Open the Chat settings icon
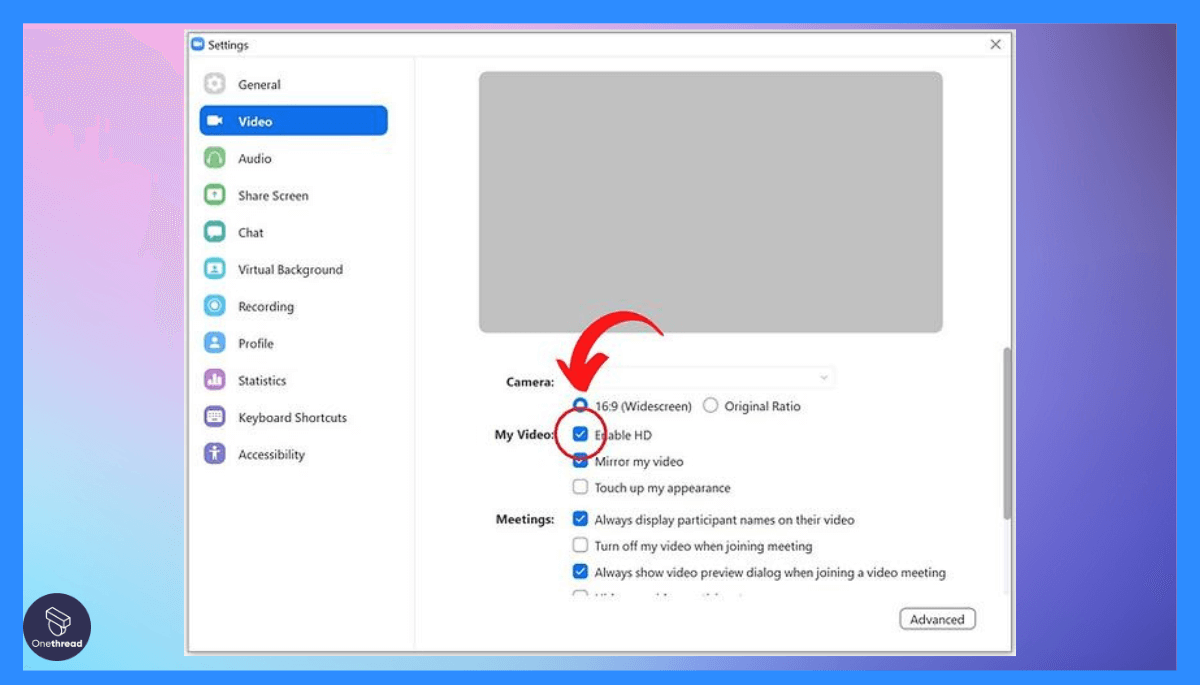This screenshot has width=1200, height=685. click(214, 232)
